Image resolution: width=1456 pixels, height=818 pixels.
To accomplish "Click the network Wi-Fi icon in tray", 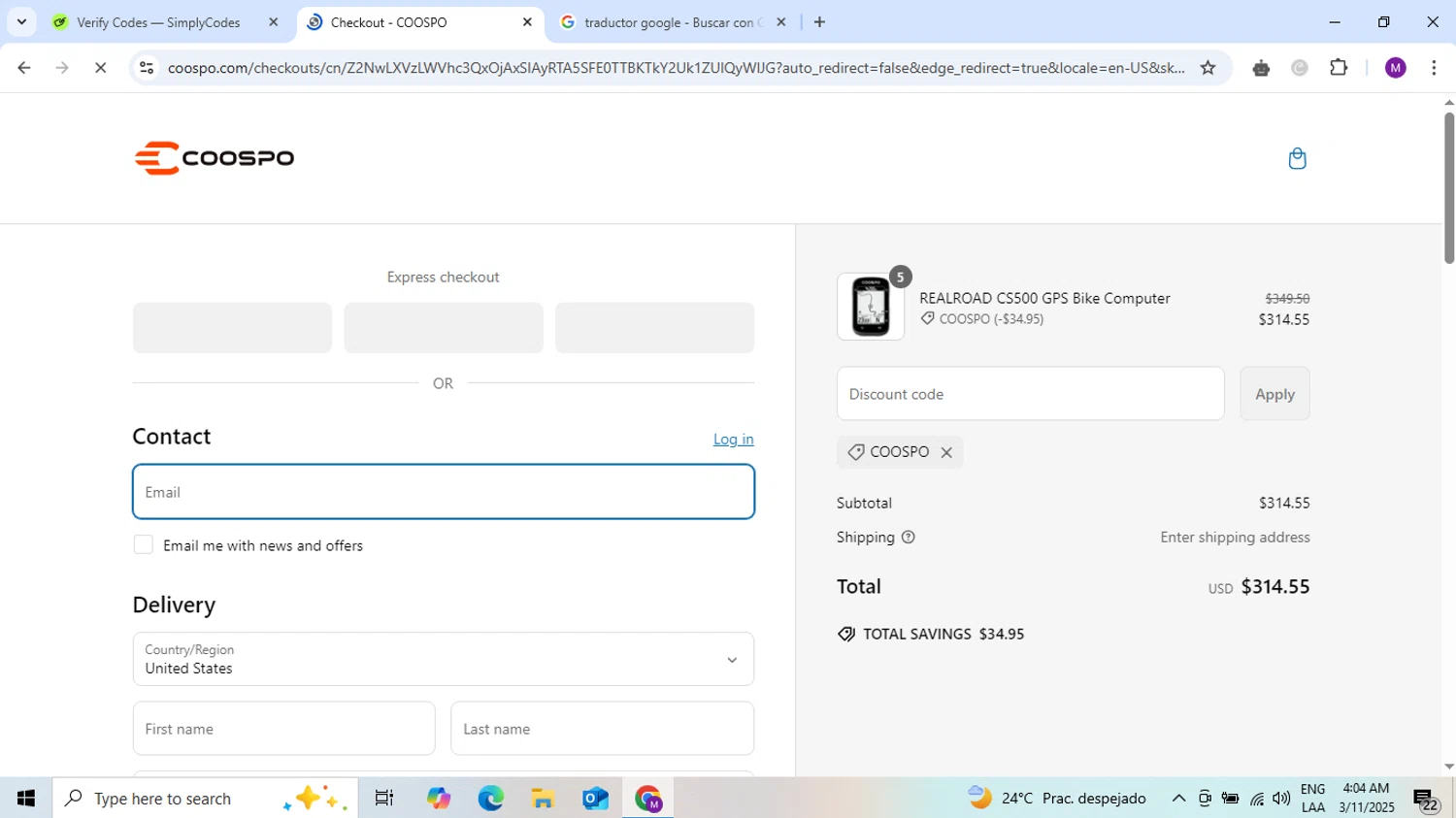I will tap(1257, 799).
